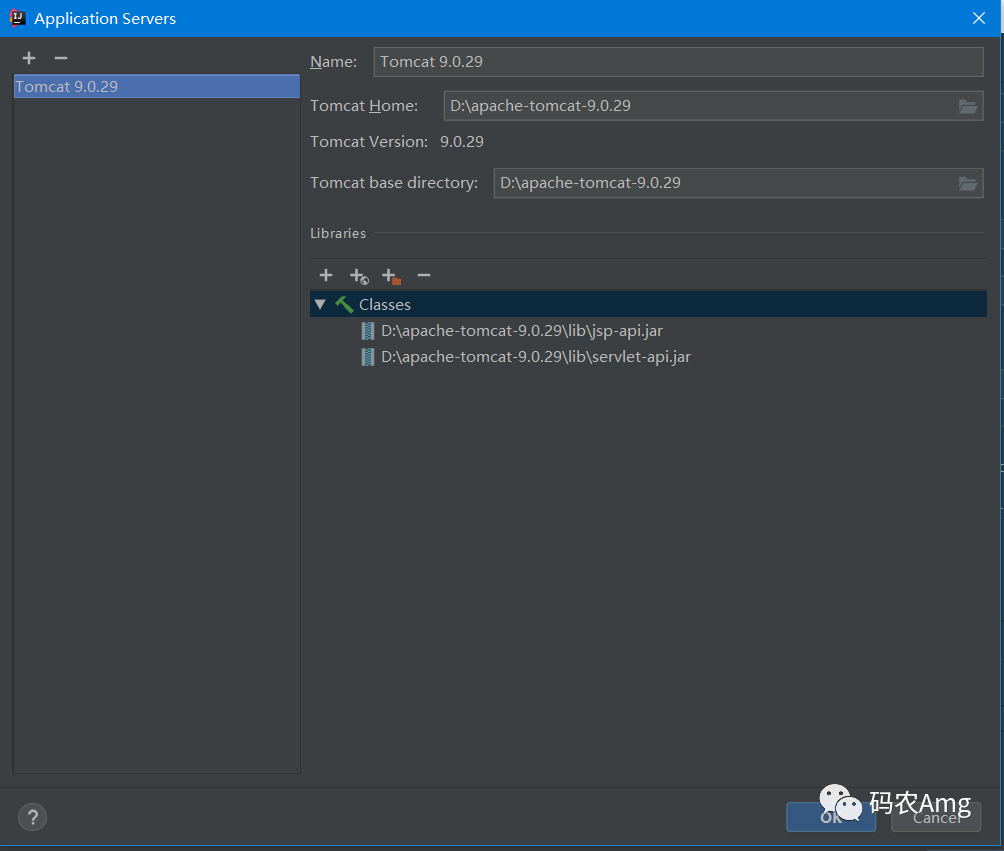The height and width of the screenshot is (851, 1004).
Task: Click jar icon beside servlet-api.jar
Action: 368,357
